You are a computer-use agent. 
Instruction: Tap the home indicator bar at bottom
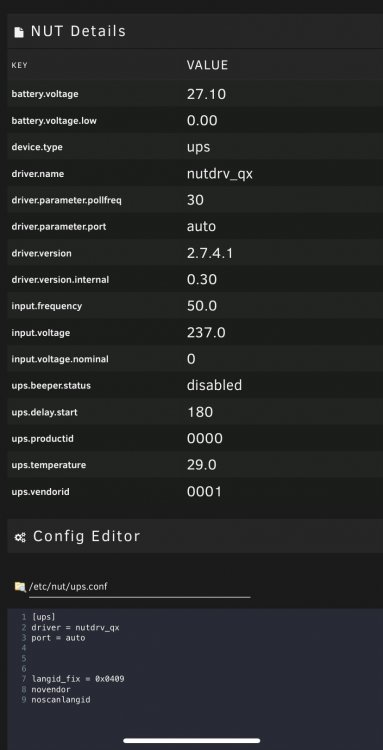(x=192, y=740)
